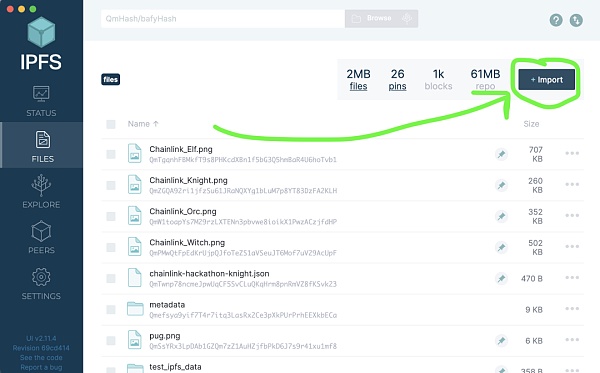Viewport: 600px width, 373px height.
Task: Follow the Report a bug link
Action: (x=41, y=367)
